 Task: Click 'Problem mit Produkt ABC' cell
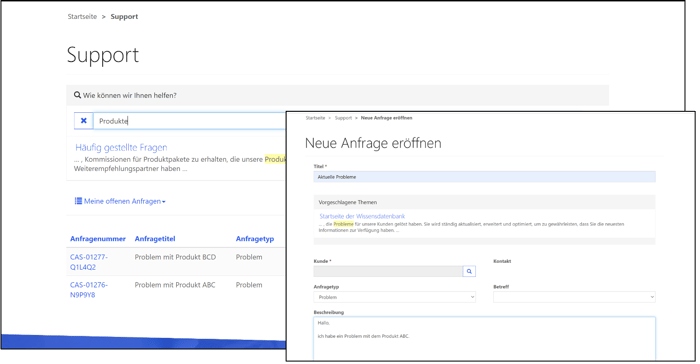click(x=175, y=285)
